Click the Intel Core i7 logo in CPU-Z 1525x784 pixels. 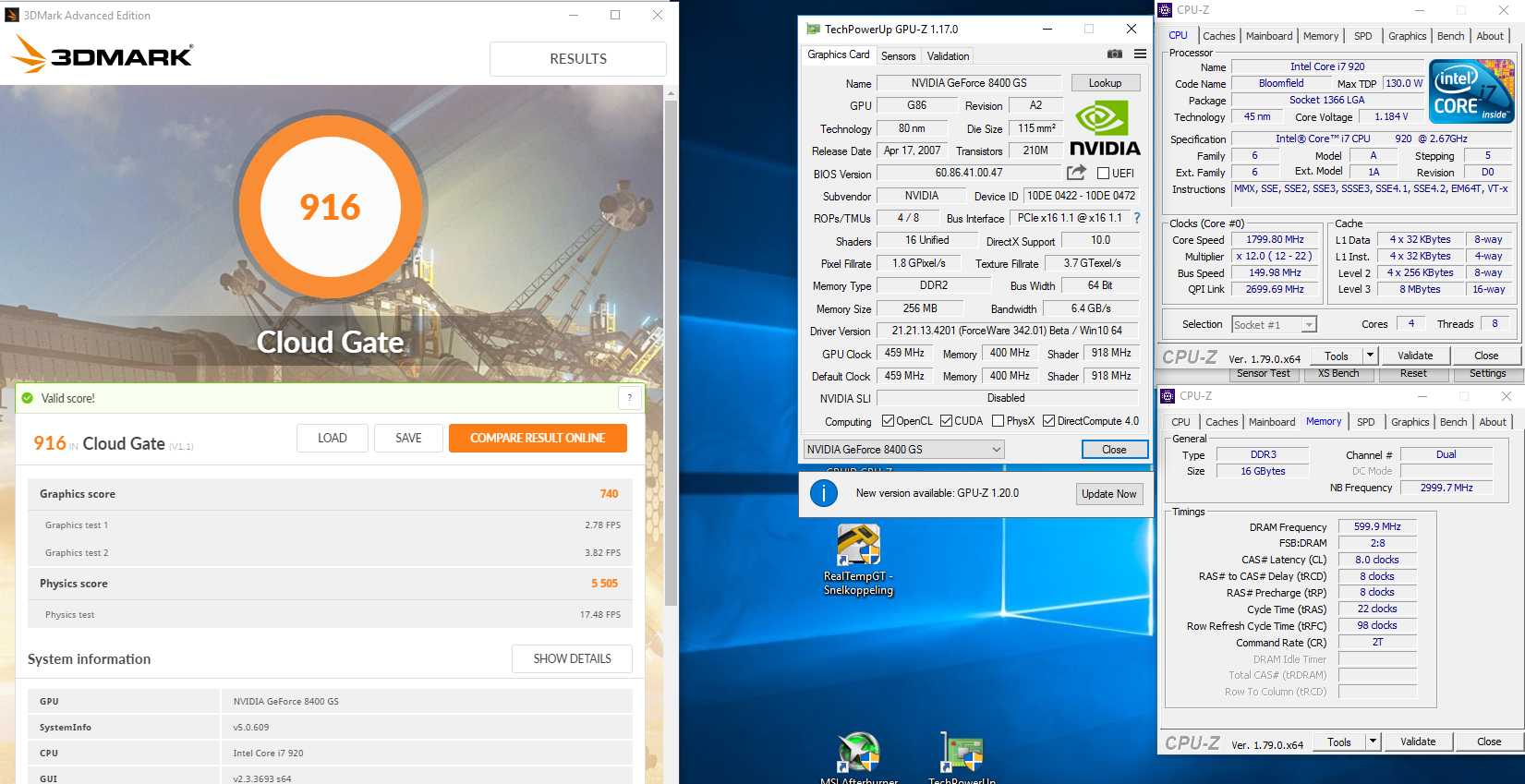point(1471,91)
